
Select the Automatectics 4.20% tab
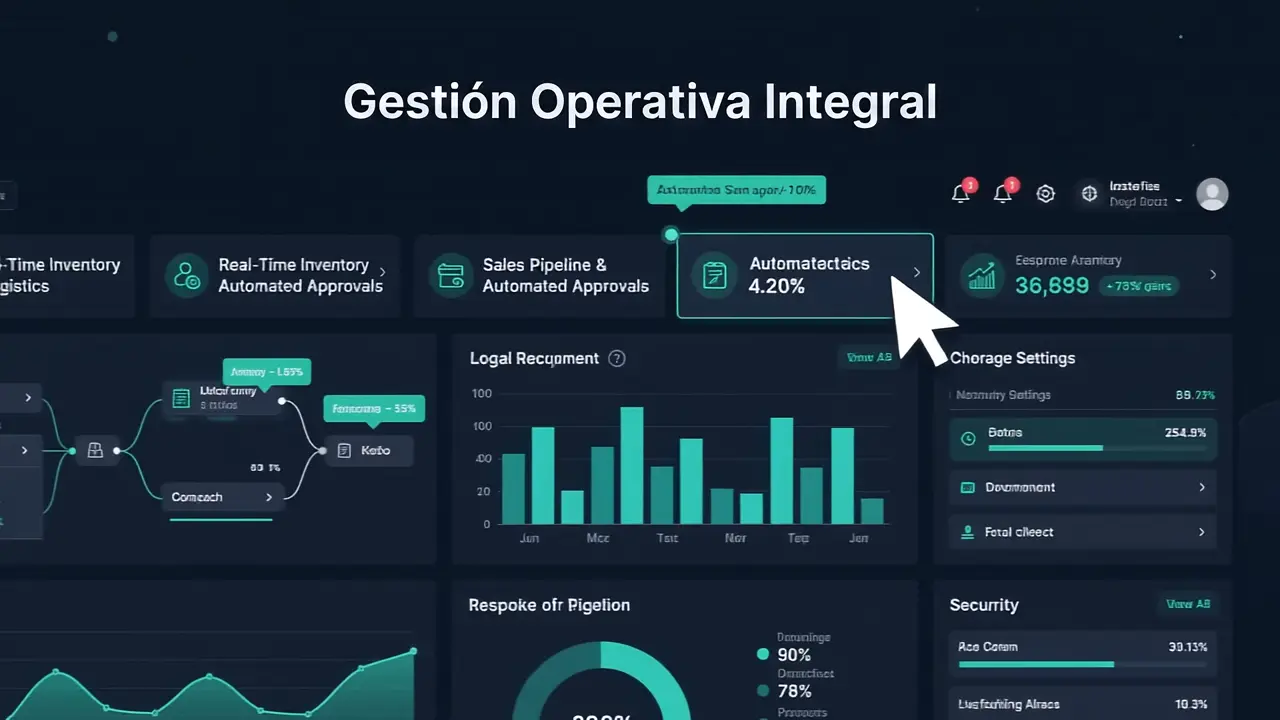[x=805, y=276]
